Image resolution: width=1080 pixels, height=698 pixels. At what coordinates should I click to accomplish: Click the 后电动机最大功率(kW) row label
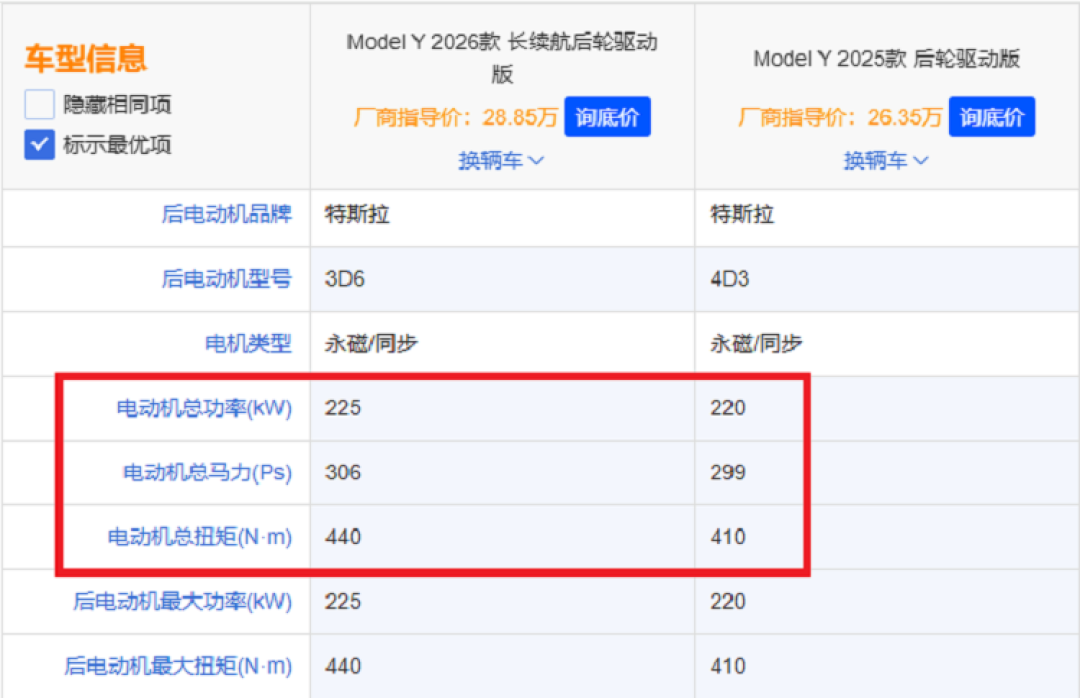[183, 602]
